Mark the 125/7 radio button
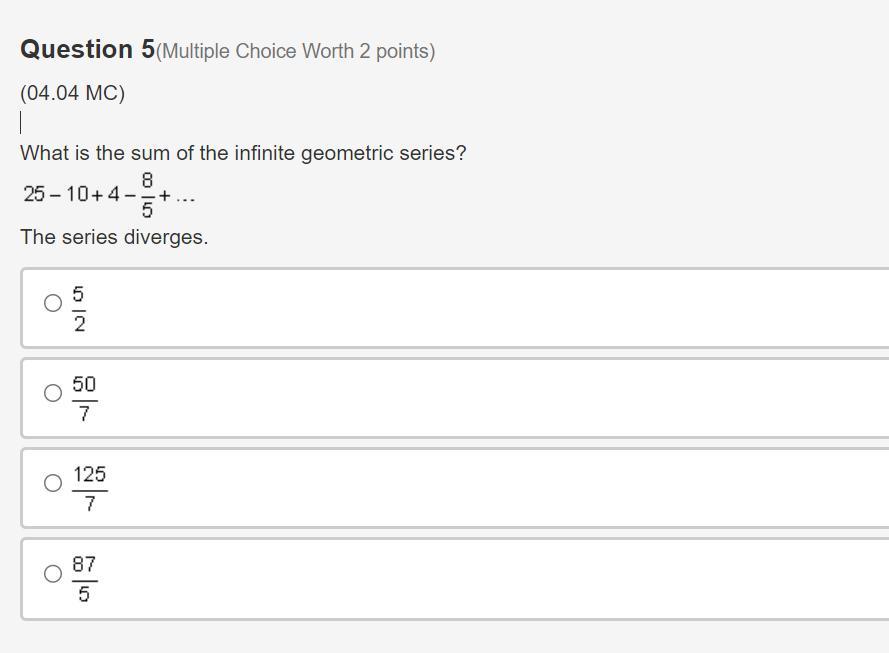The height and width of the screenshot is (653, 889). 53,483
